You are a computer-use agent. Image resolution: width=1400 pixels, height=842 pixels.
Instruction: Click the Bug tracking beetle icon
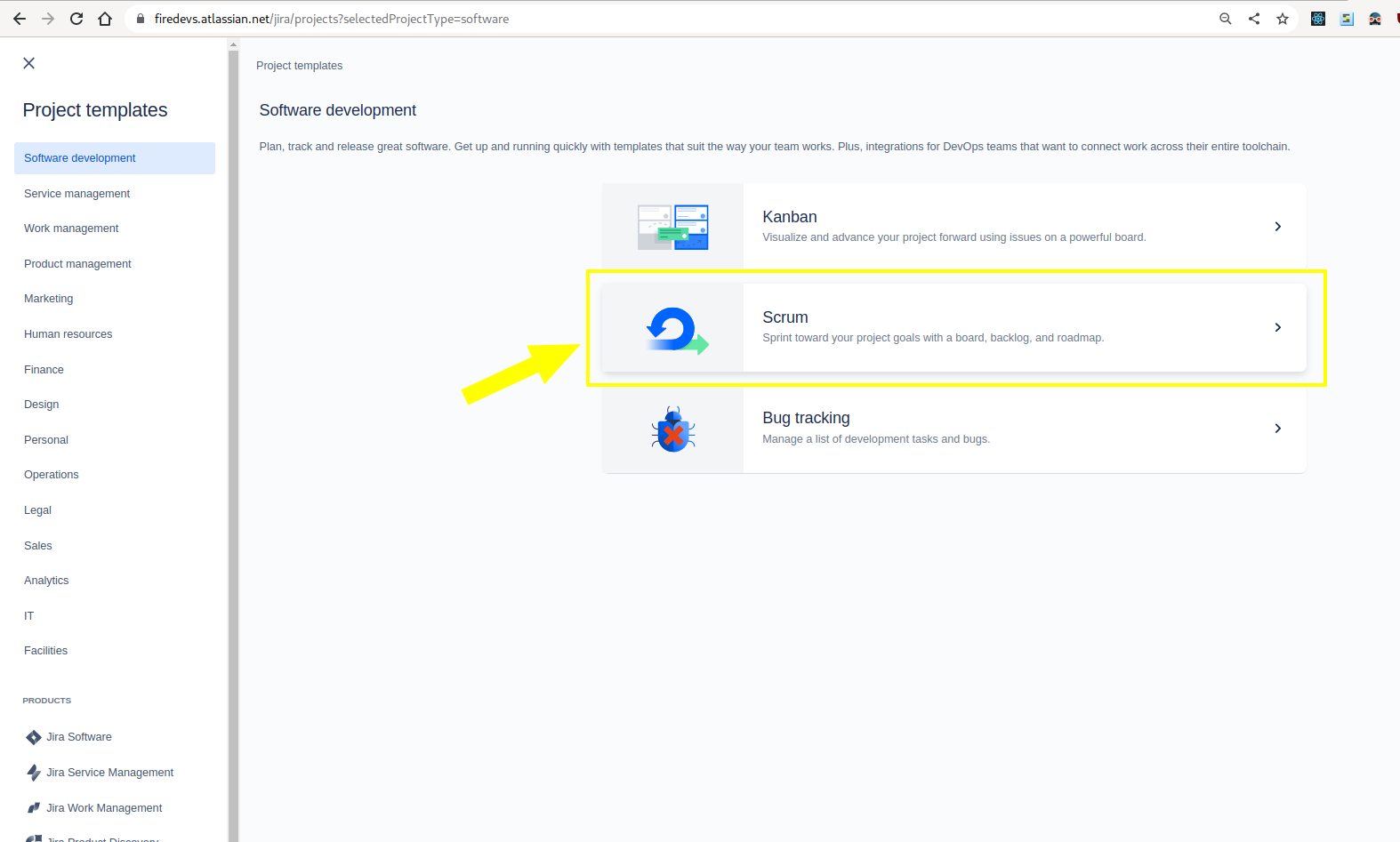(x=673, y=430)
